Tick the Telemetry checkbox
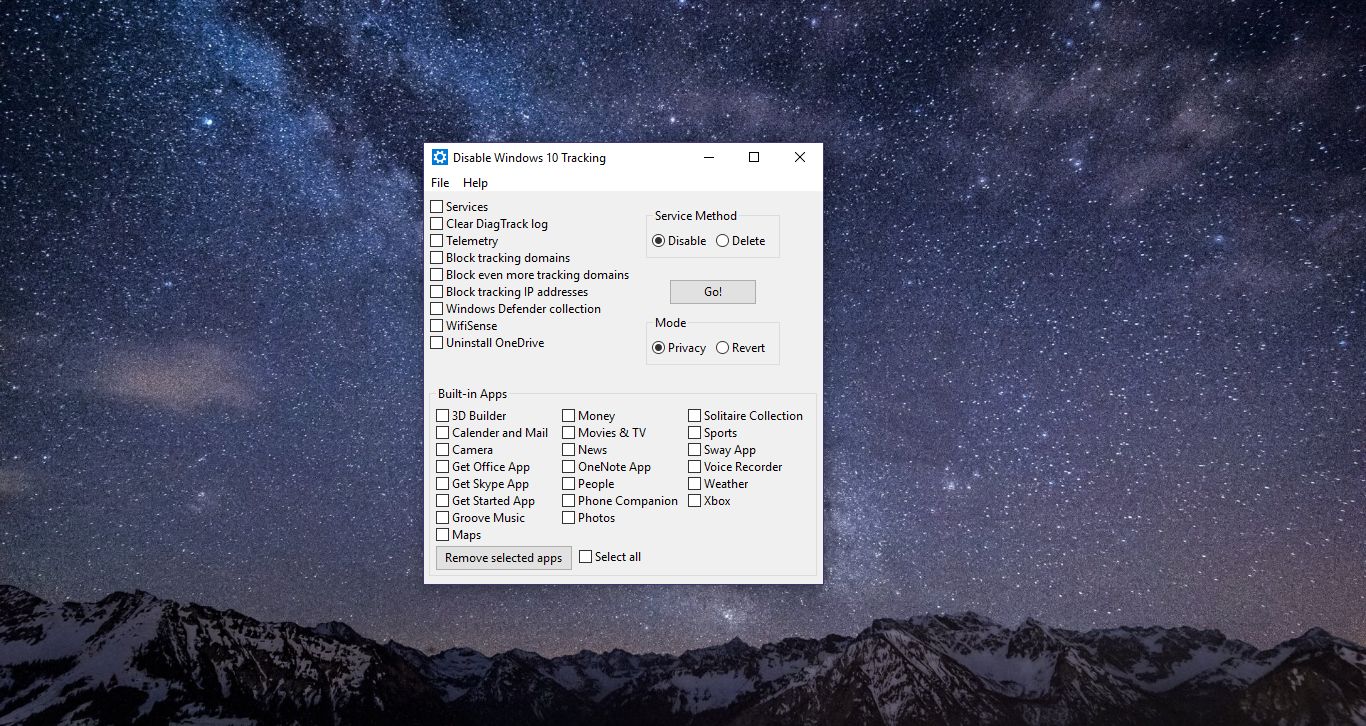 click(437, 241)
